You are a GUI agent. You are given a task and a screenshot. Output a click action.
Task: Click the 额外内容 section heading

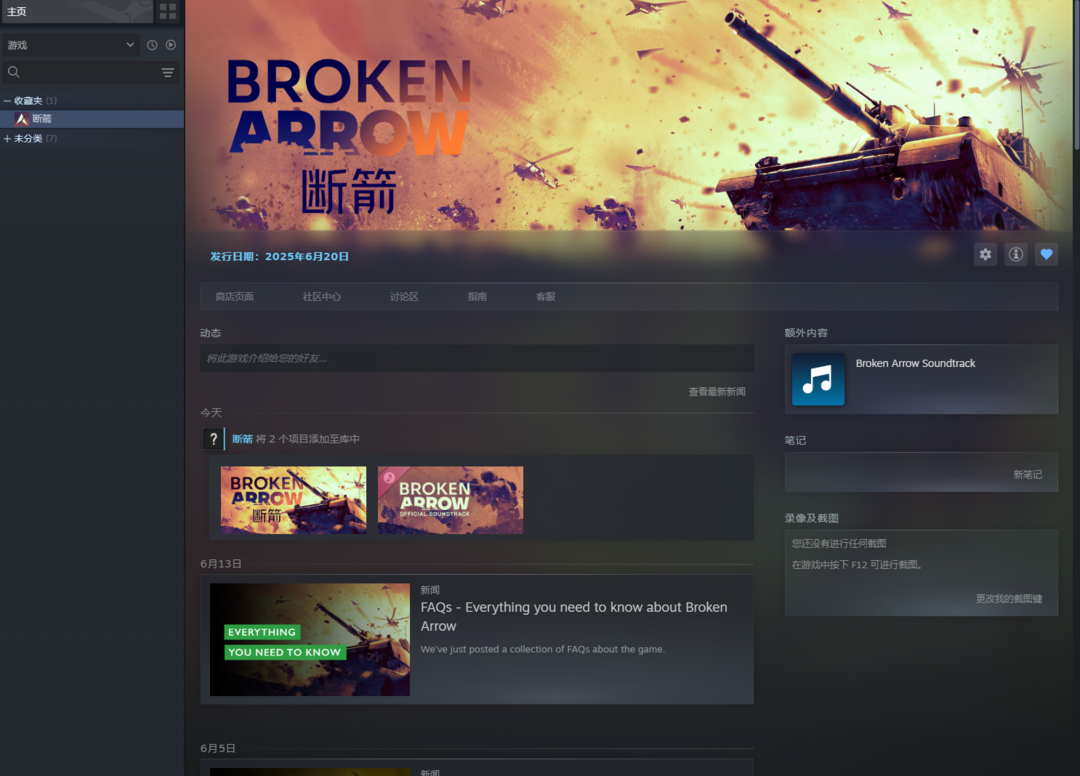pyautogui.click(x=806, y=333)
